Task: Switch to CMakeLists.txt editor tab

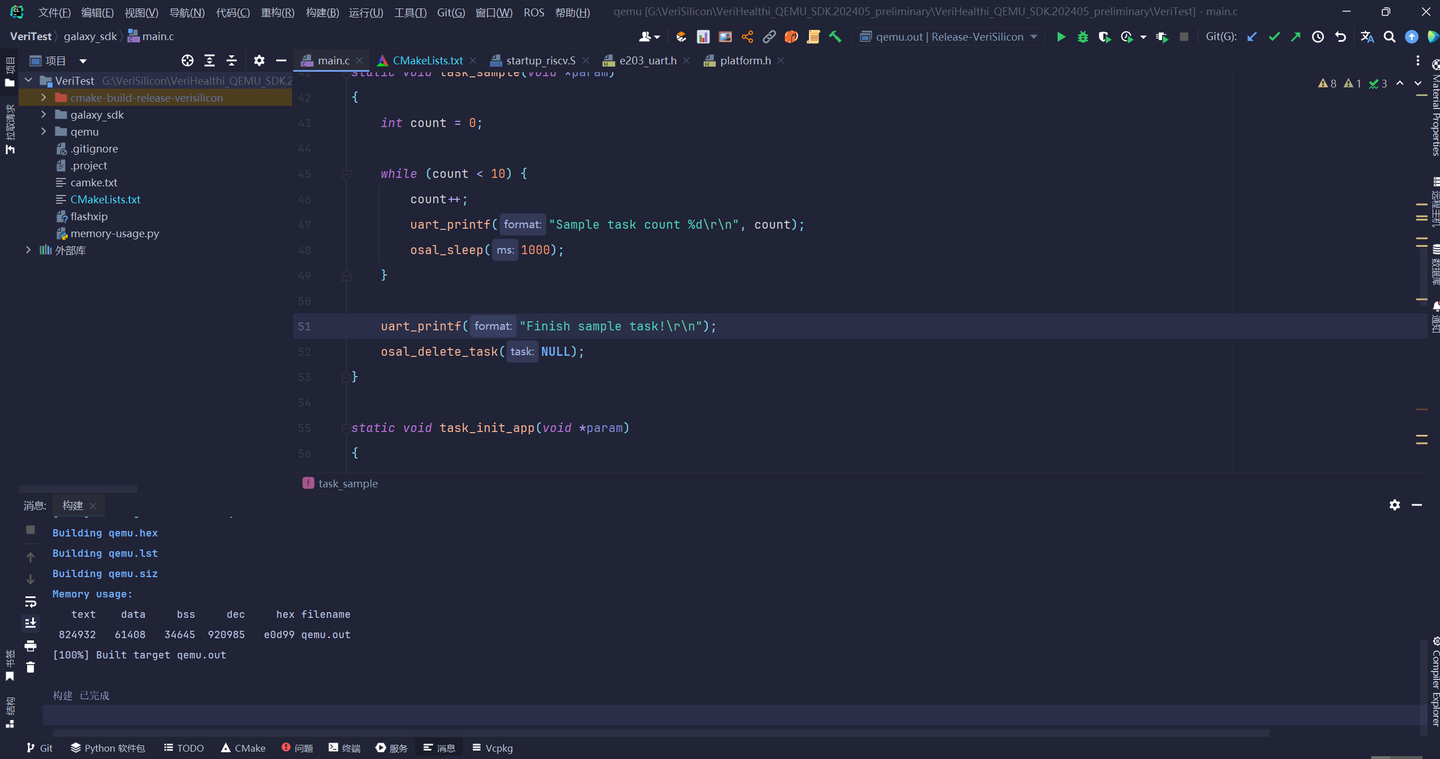Action: [427, 61]
